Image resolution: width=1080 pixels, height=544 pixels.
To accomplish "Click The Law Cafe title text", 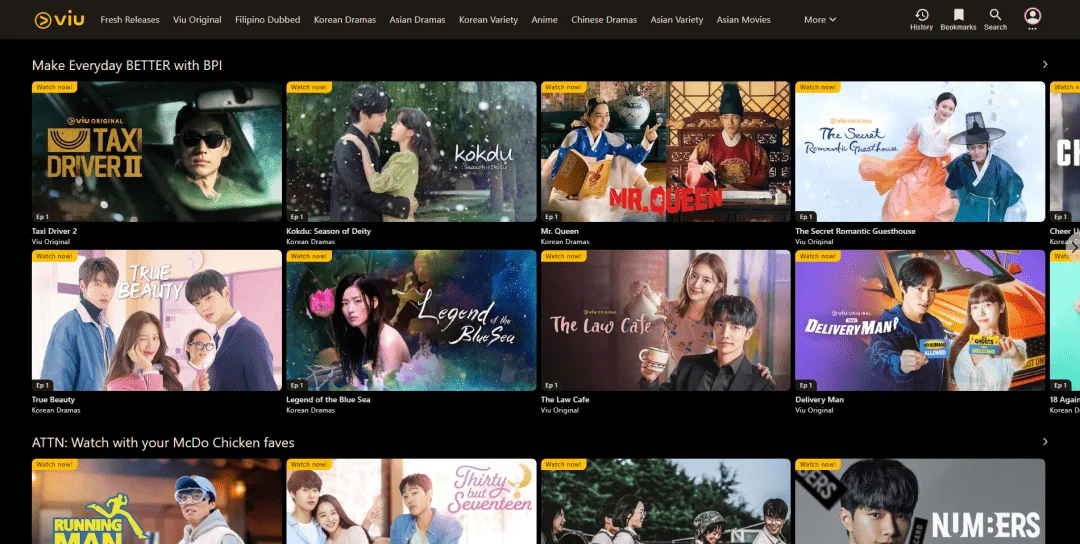I will click(565, 399).
